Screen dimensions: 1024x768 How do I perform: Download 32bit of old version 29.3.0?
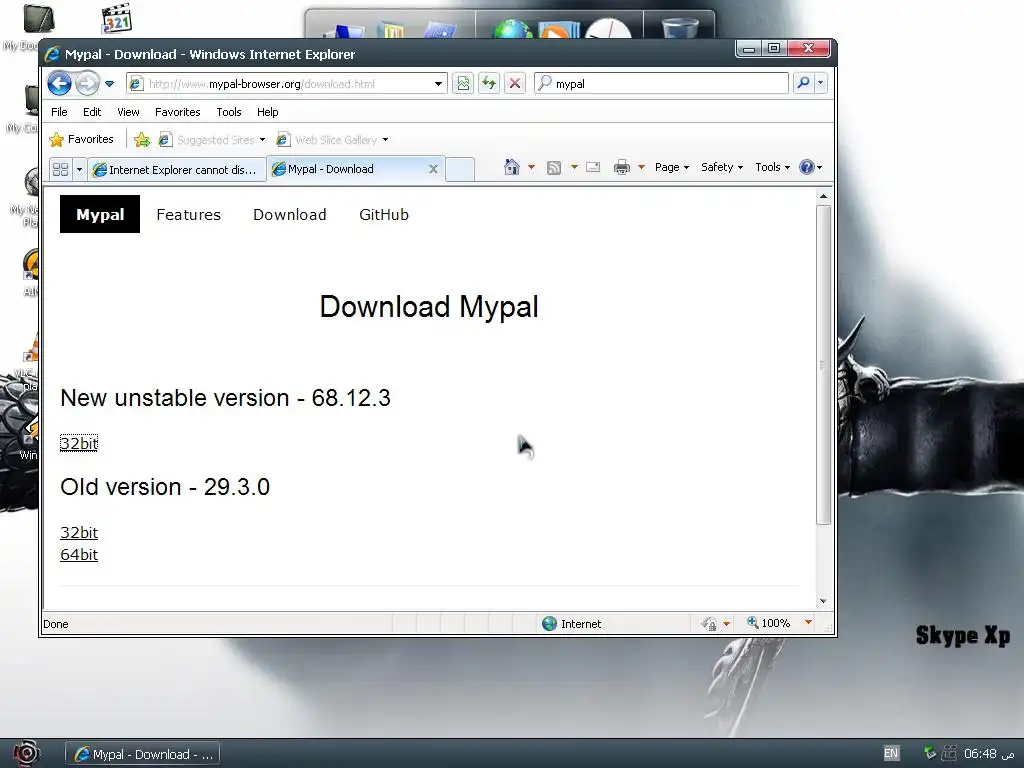(x=79, y=533)
